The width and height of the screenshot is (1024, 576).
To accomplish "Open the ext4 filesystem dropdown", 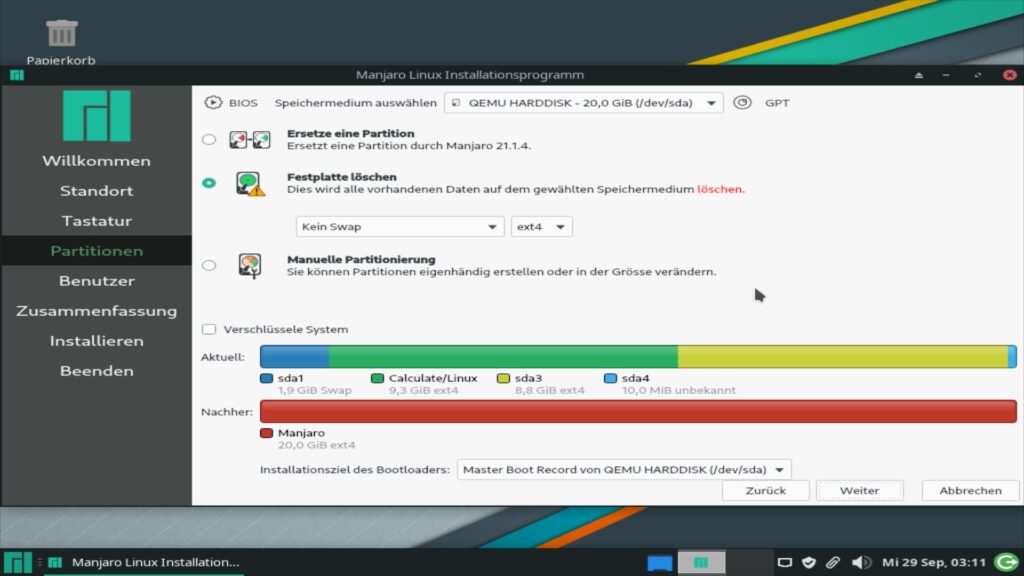I will [x=541, y=227].
